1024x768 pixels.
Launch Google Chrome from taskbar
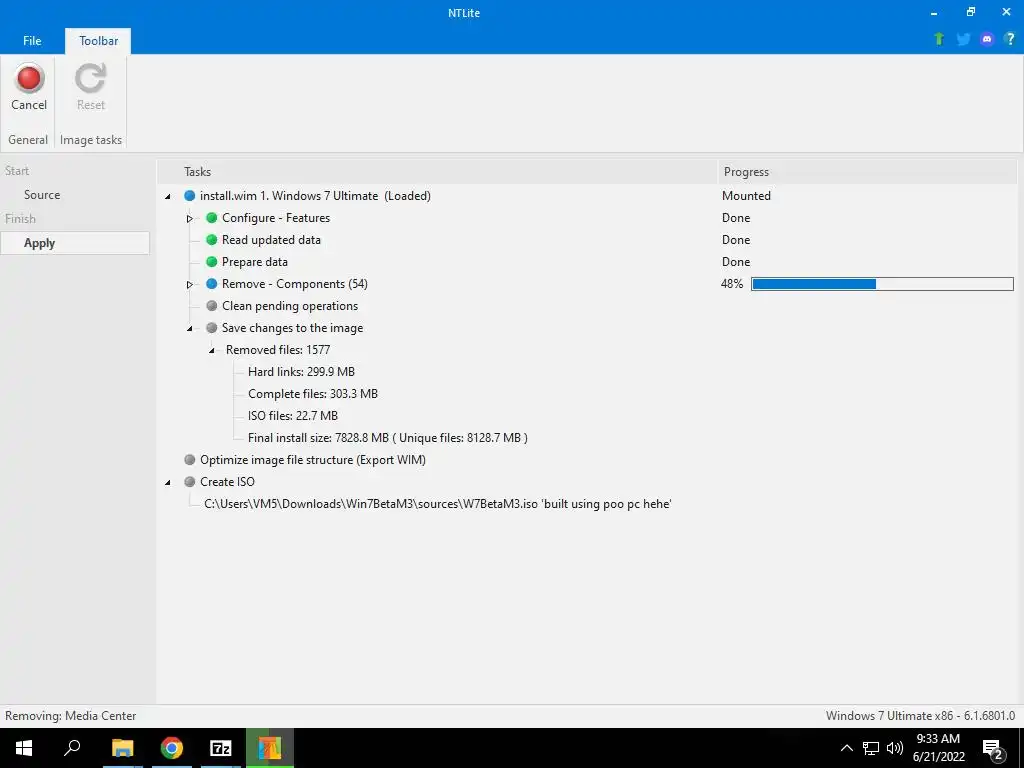(x=172, y=748)
